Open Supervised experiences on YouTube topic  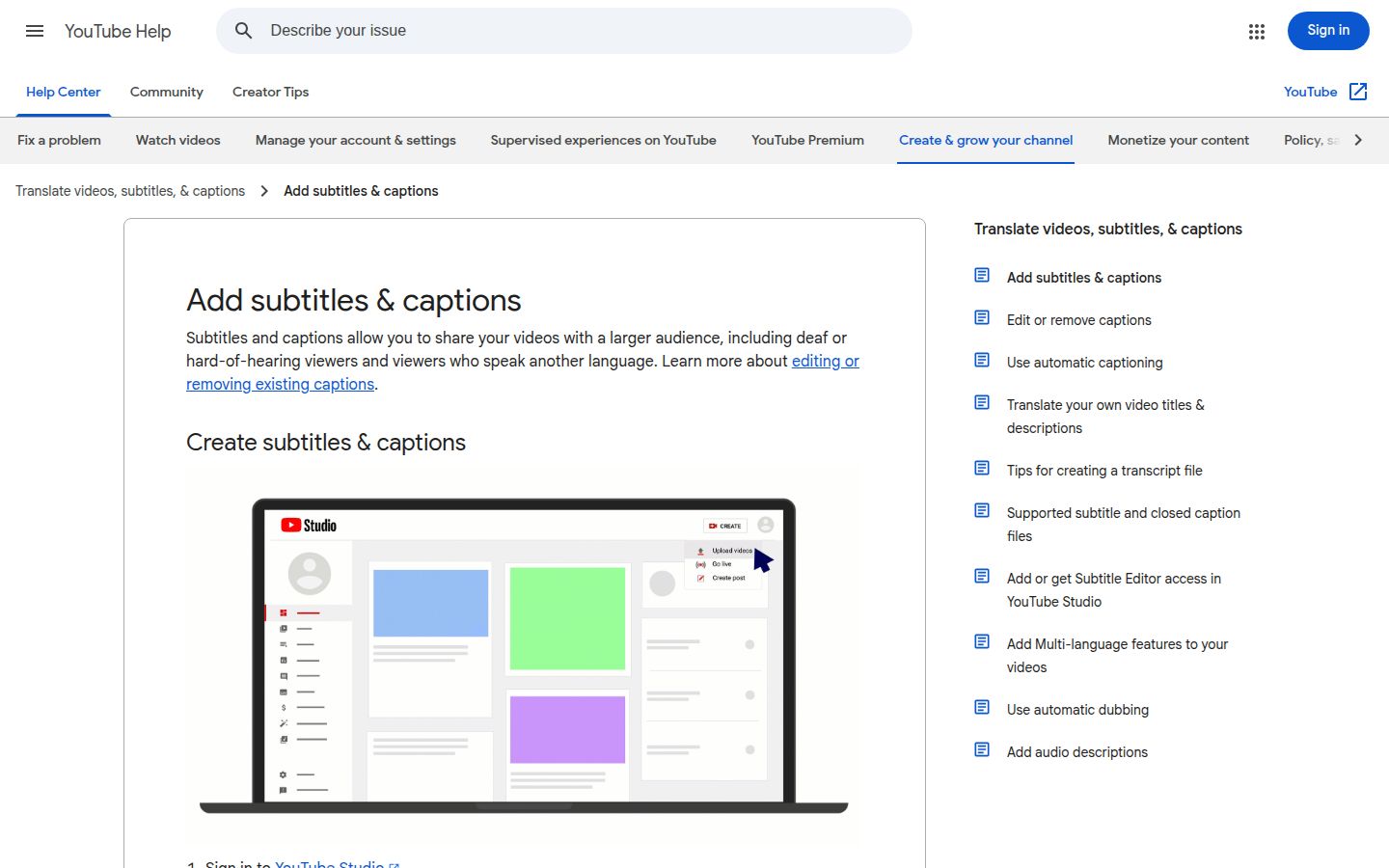(x=603, y=140)
